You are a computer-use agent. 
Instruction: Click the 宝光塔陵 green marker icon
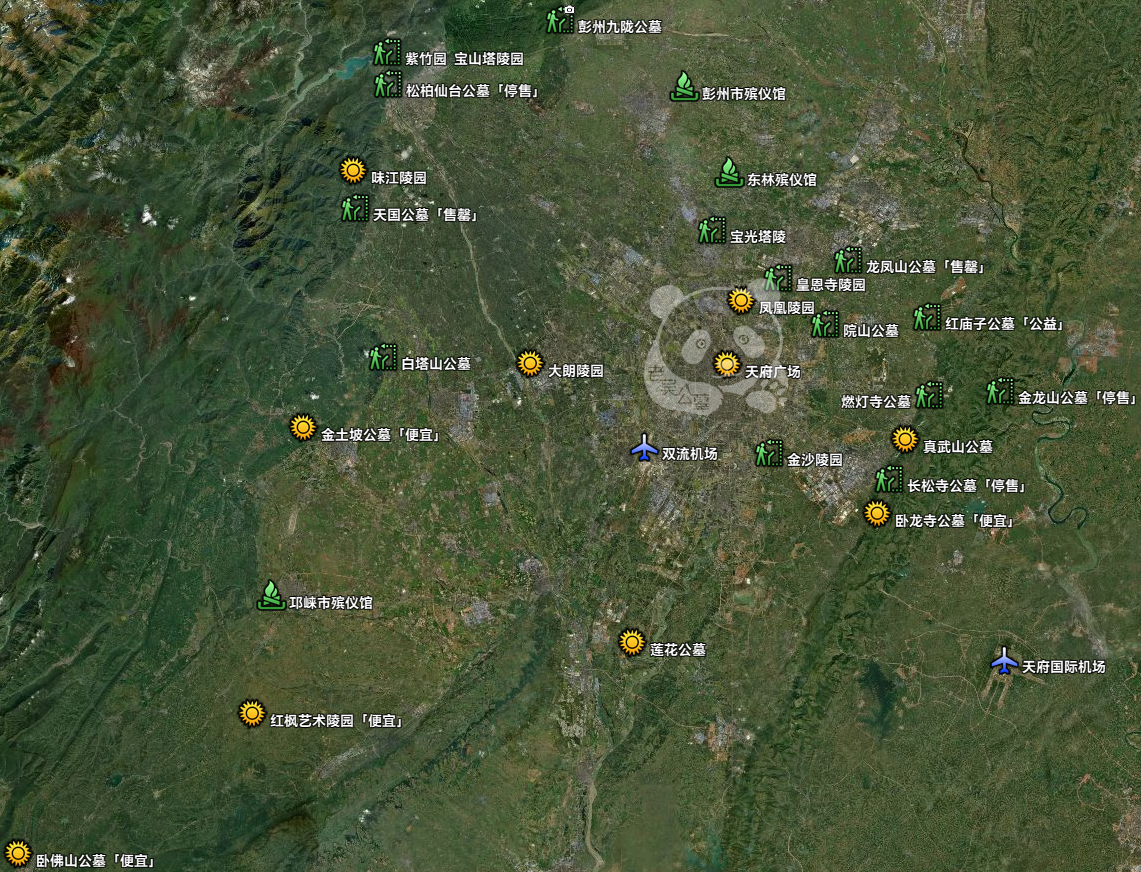(x=711, y=231)
